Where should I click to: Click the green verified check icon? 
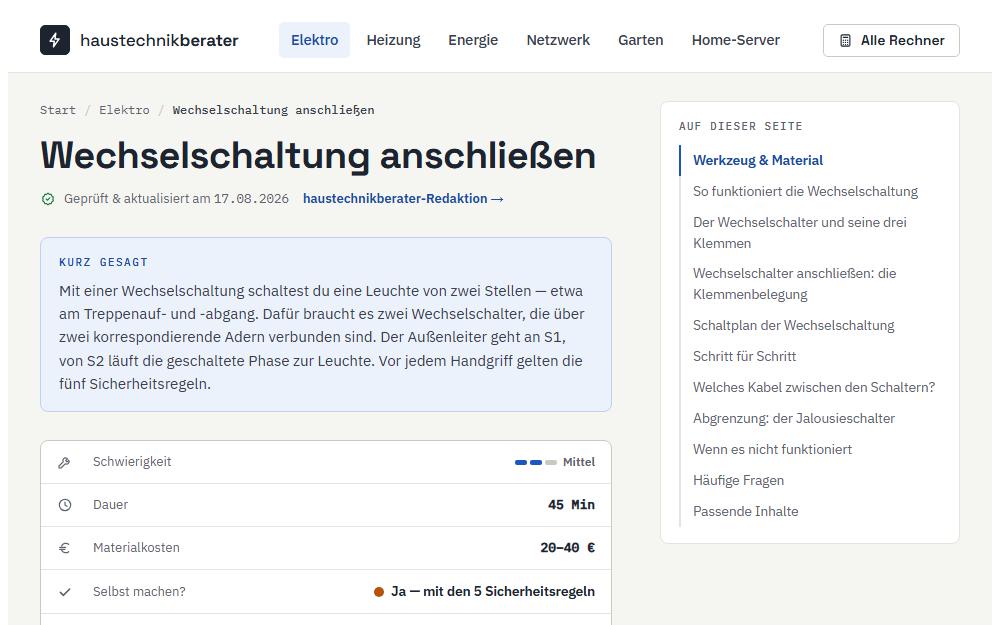pos(48,199)
